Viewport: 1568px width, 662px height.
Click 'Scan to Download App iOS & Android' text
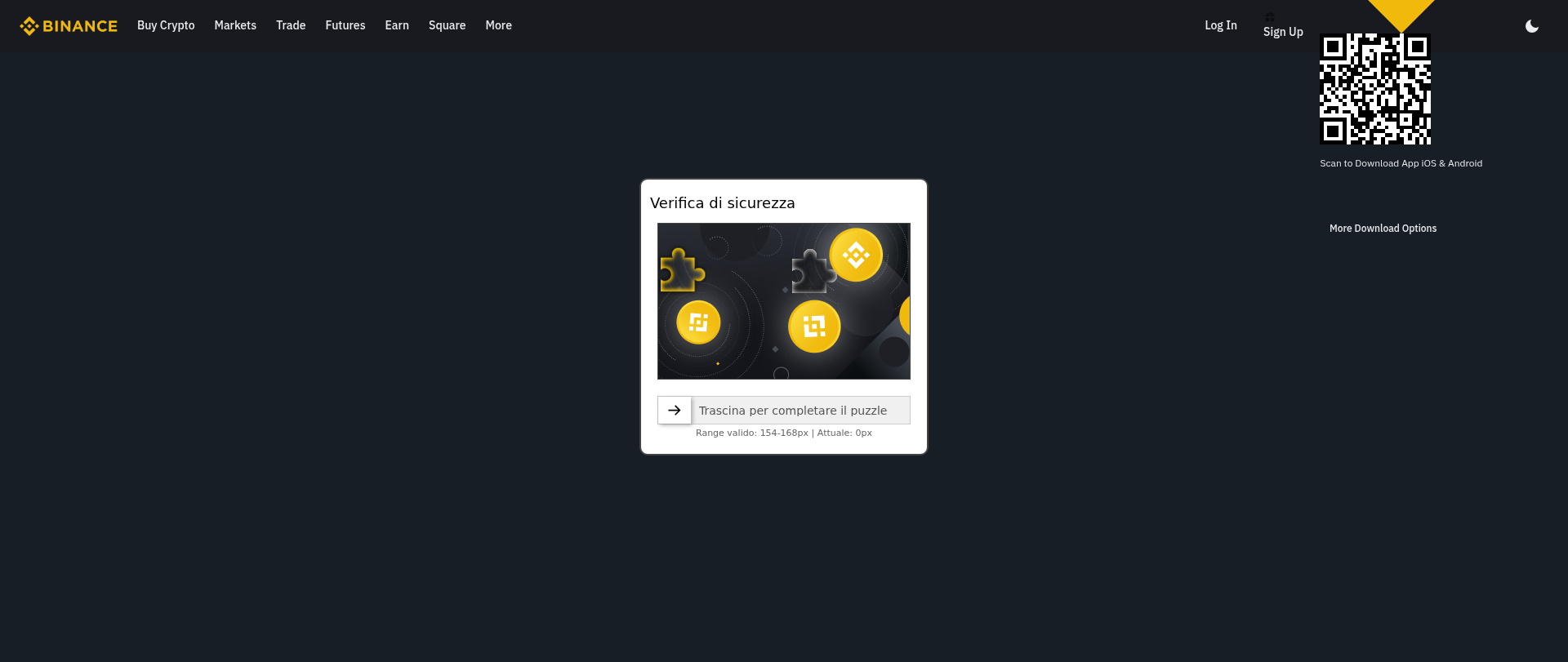[x=1401, y=163]
